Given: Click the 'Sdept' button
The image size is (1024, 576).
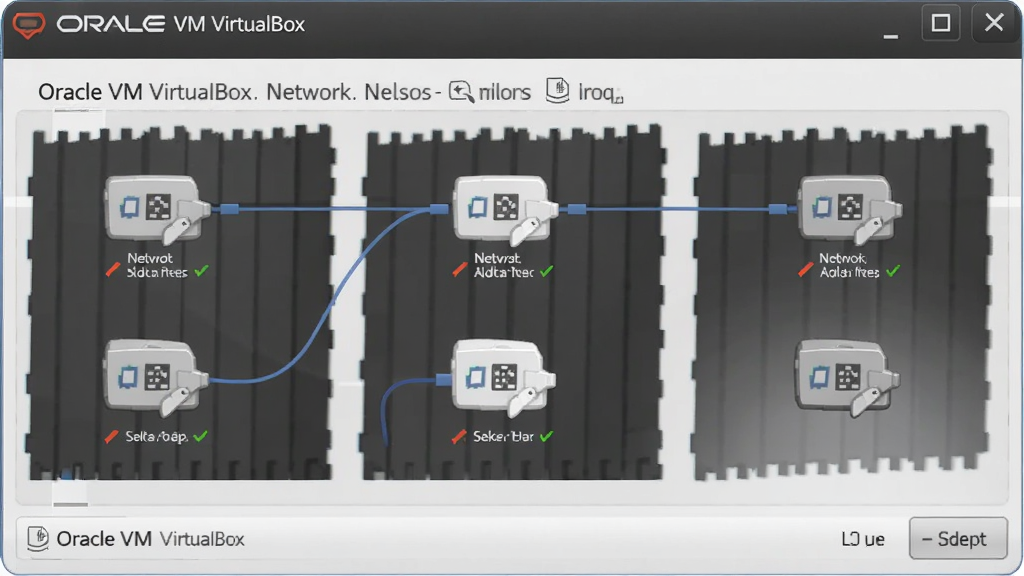Looking at the screenshot, I should coord(958,539).
